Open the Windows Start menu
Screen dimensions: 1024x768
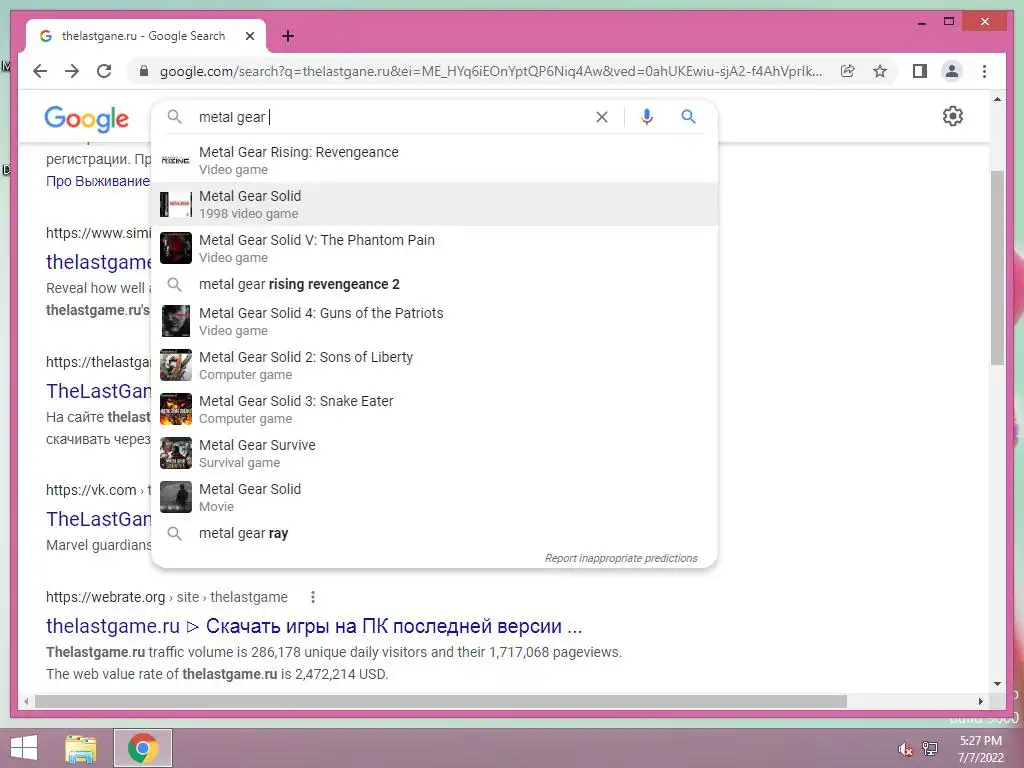tap(24, 748)
